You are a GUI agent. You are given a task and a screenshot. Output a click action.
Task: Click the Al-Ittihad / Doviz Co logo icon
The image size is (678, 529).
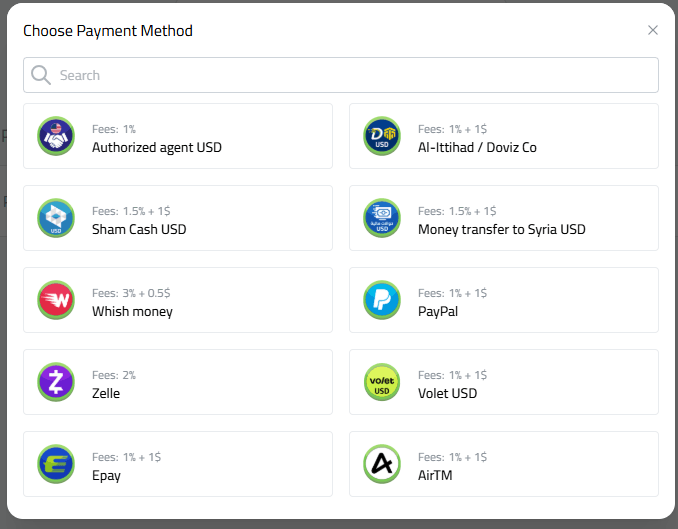pyautogui.click(x=382, y=136)
